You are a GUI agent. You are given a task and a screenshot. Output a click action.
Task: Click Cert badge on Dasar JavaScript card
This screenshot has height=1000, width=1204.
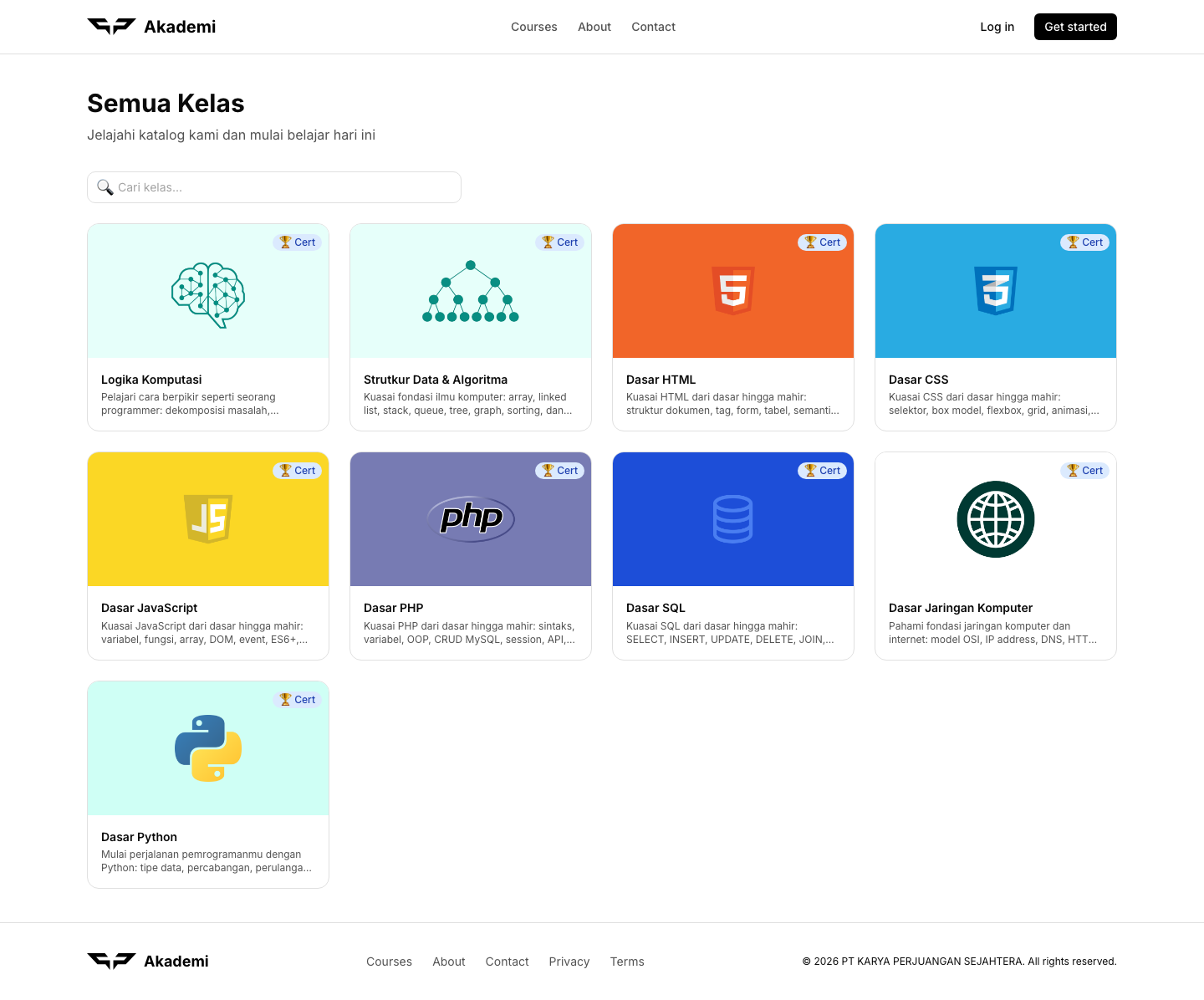pyautogui.click(x=298, y=471)
